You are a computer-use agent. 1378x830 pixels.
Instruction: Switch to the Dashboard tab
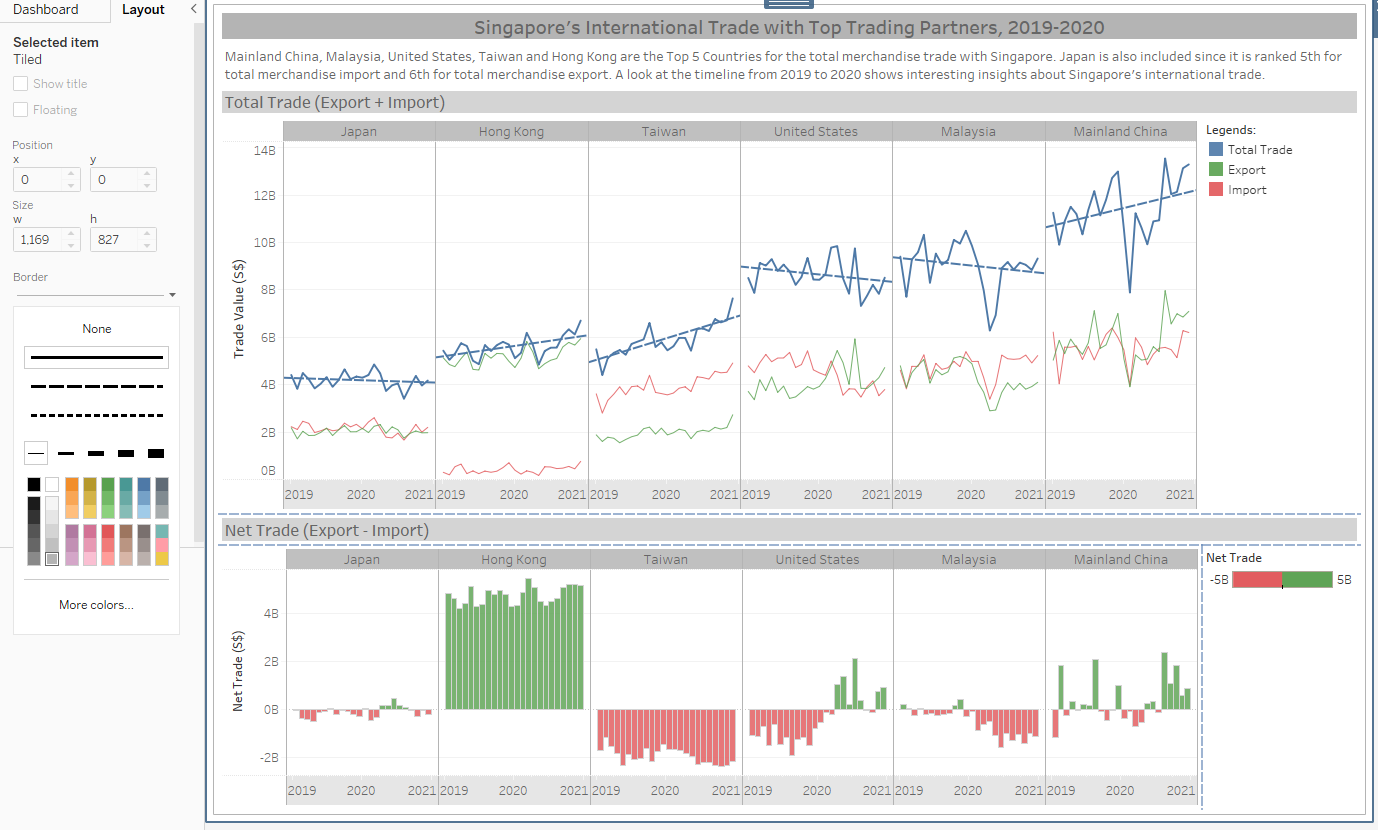click(45, 9)
